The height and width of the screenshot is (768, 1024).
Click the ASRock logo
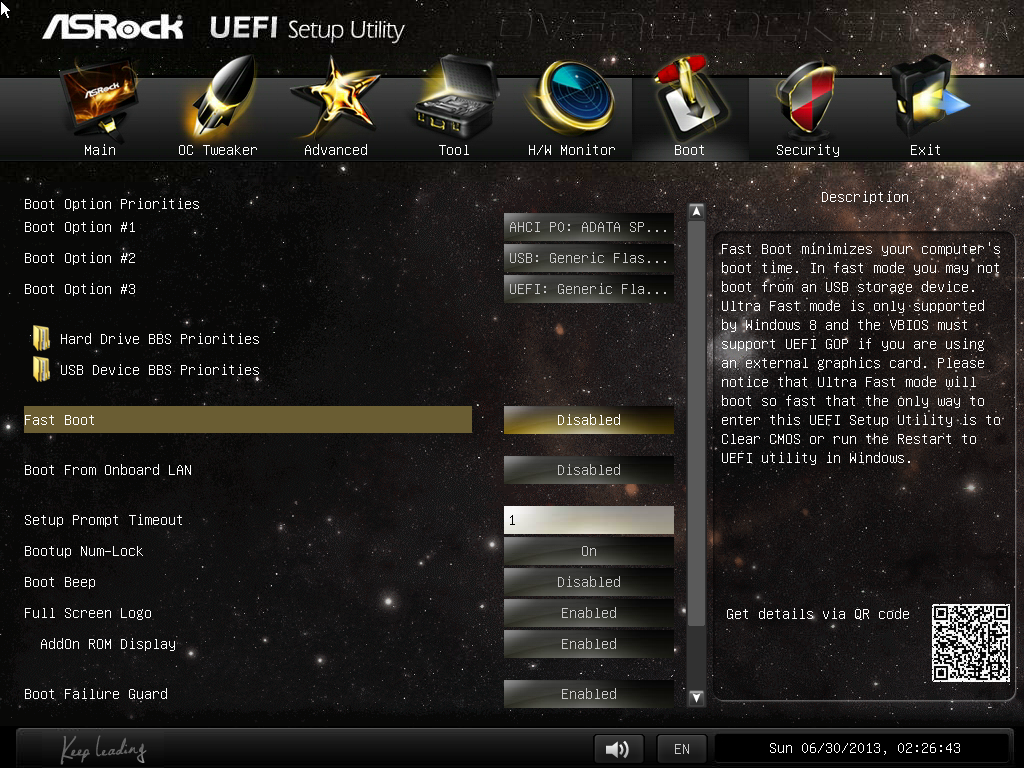[x=113, y=27]
